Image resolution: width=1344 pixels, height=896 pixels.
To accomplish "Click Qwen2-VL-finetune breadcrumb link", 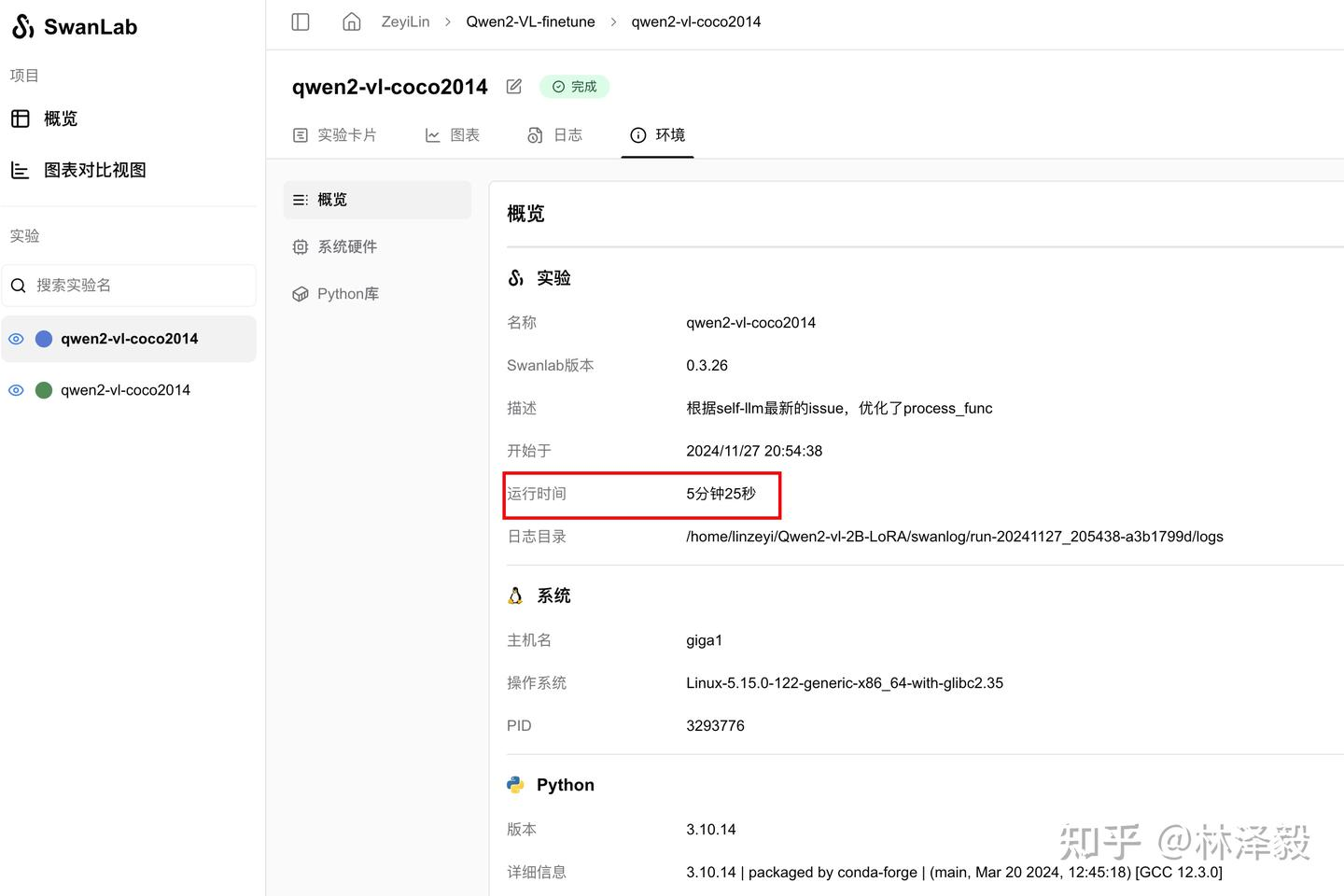I will click(x=530, y=21).
